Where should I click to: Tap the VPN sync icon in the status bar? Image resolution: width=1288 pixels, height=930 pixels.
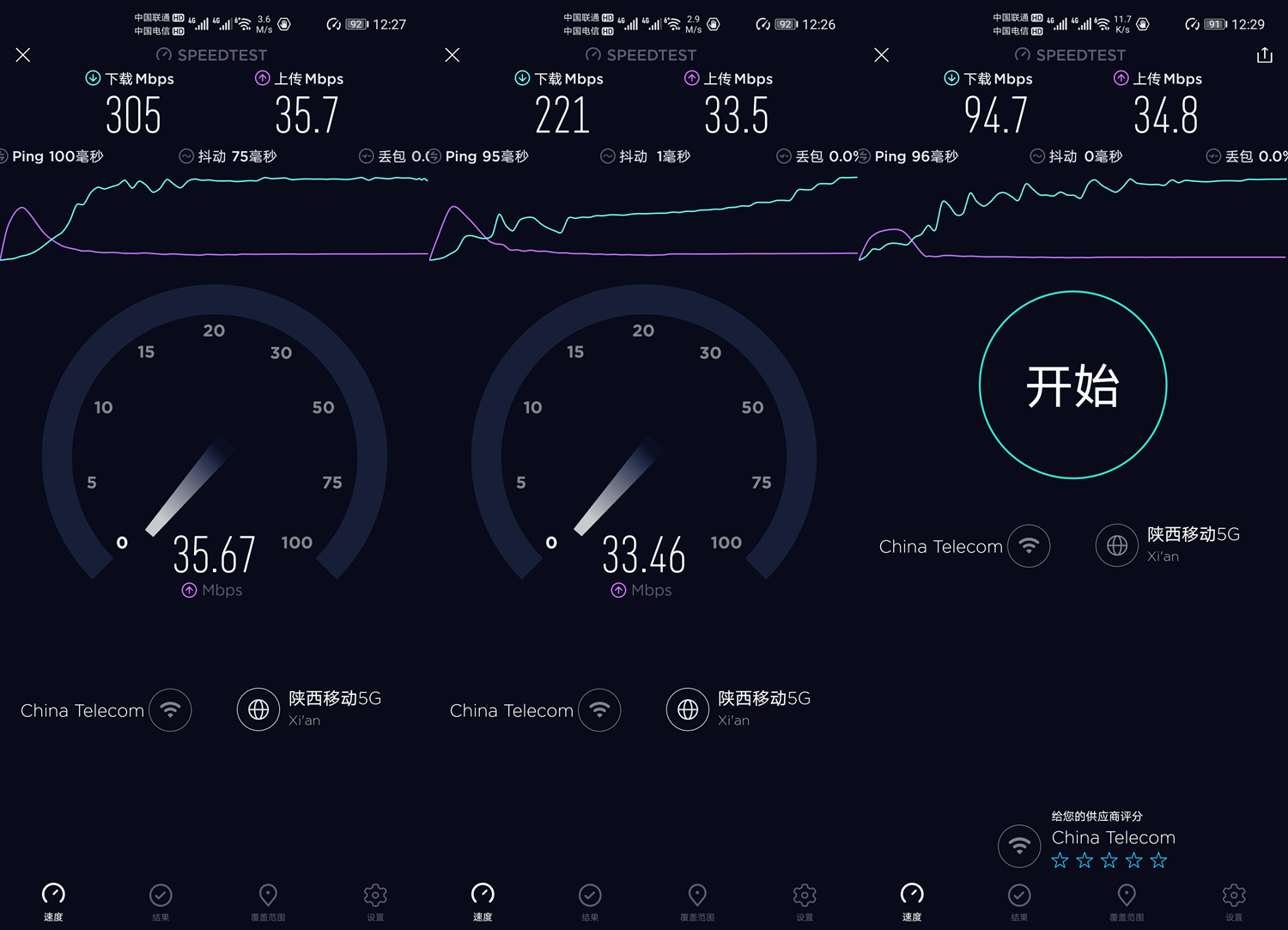pyautogui.click(x=1191, y=25)
